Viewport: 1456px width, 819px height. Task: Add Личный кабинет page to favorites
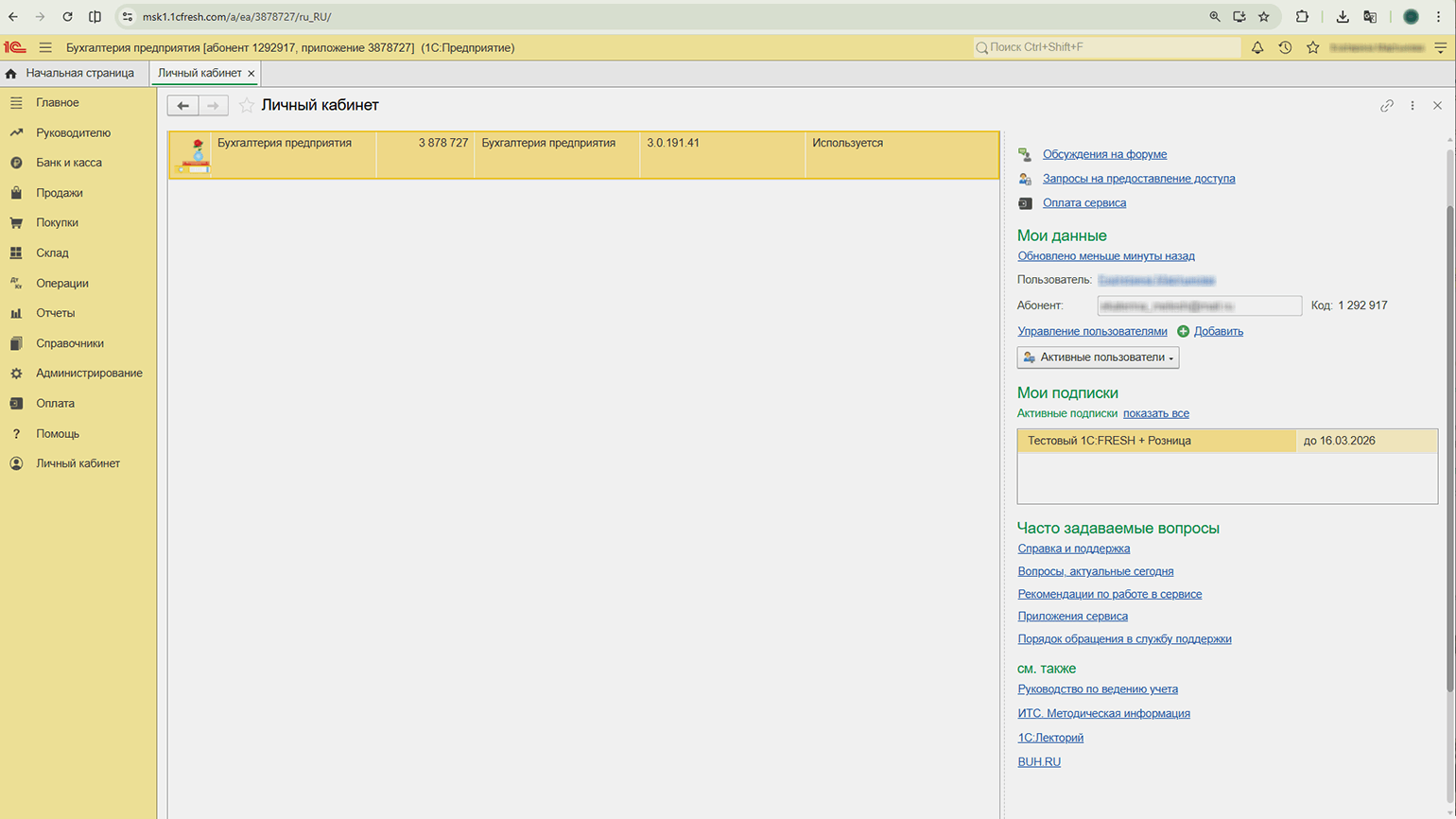point(247,106)
